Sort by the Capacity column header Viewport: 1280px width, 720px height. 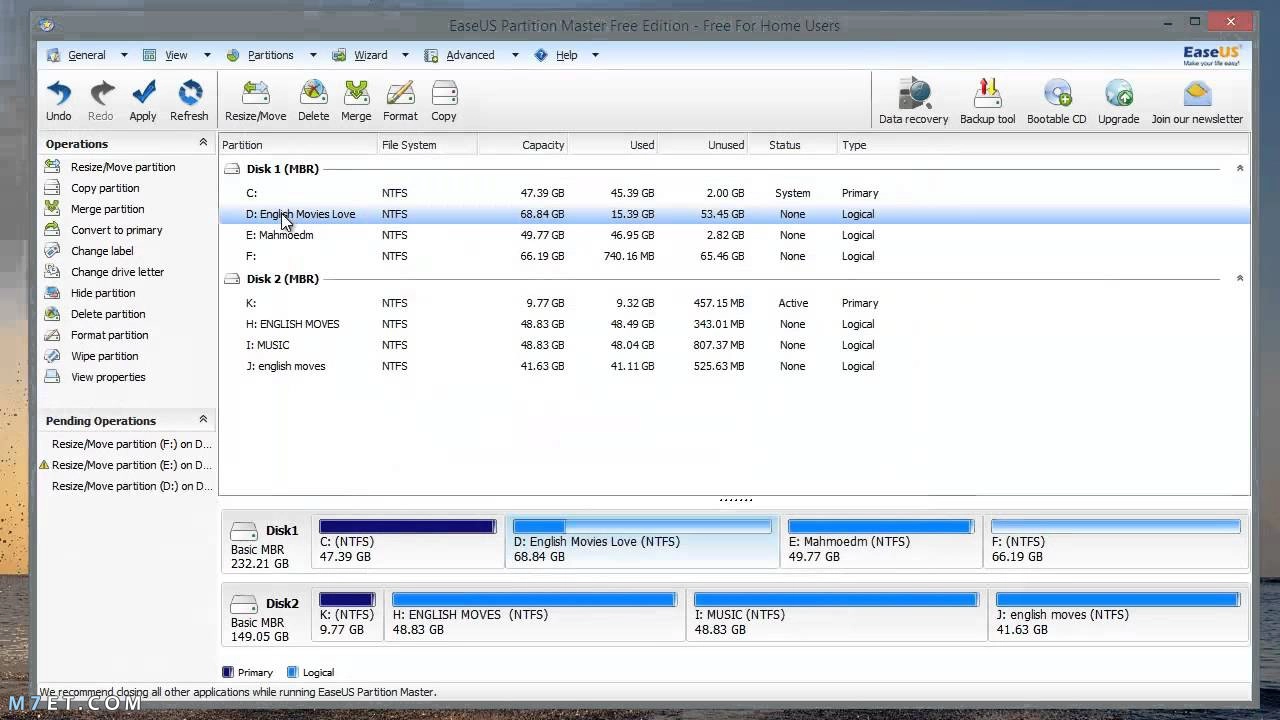coord(523,145)
